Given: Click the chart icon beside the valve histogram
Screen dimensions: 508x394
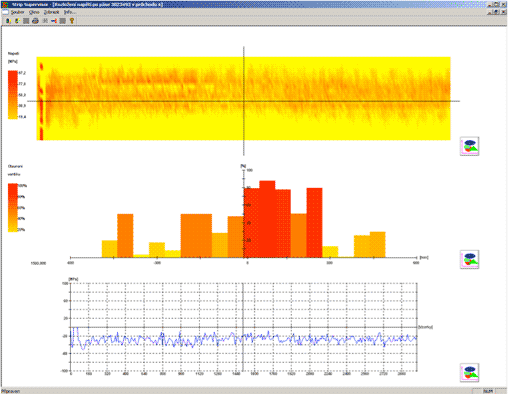Looking at the screenshot, I should pos(469,259).
